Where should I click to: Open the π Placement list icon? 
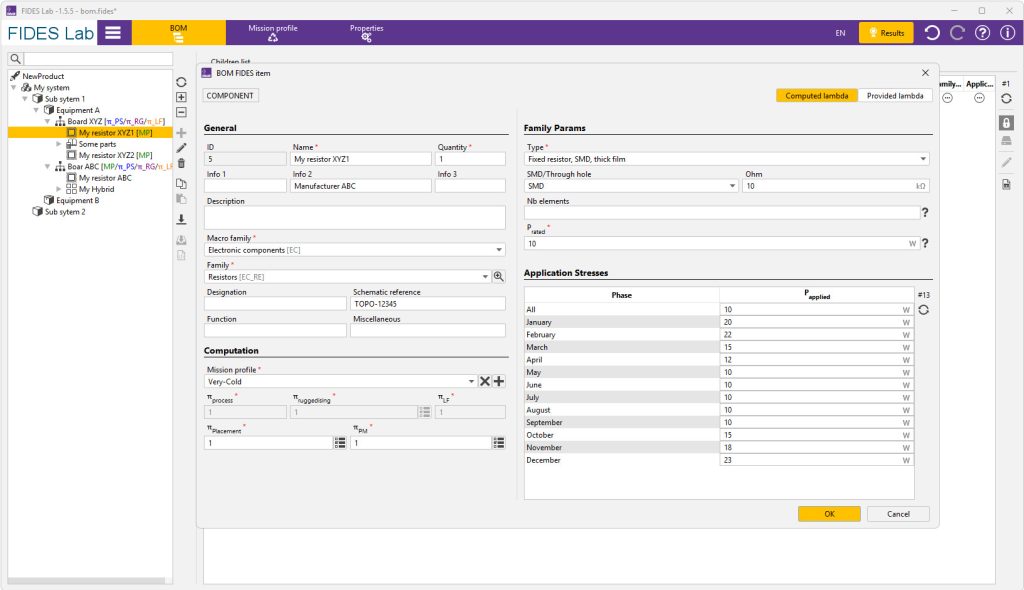click(x=339, y=442)
